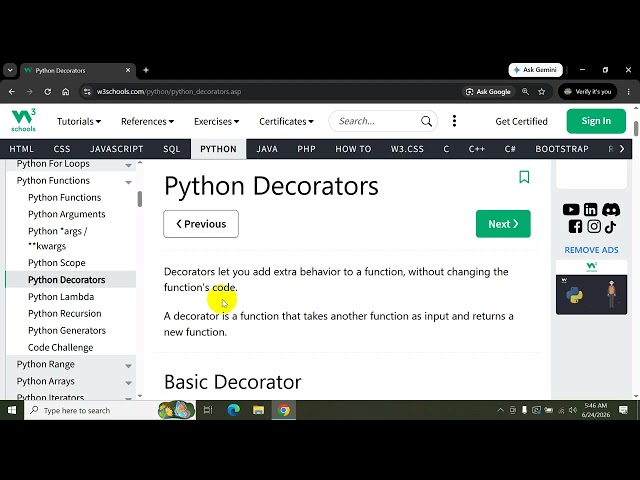The height and width of the screenshot is (480, 640).
Task: Open the Exercises dropdown
Action: pos(217,121)
